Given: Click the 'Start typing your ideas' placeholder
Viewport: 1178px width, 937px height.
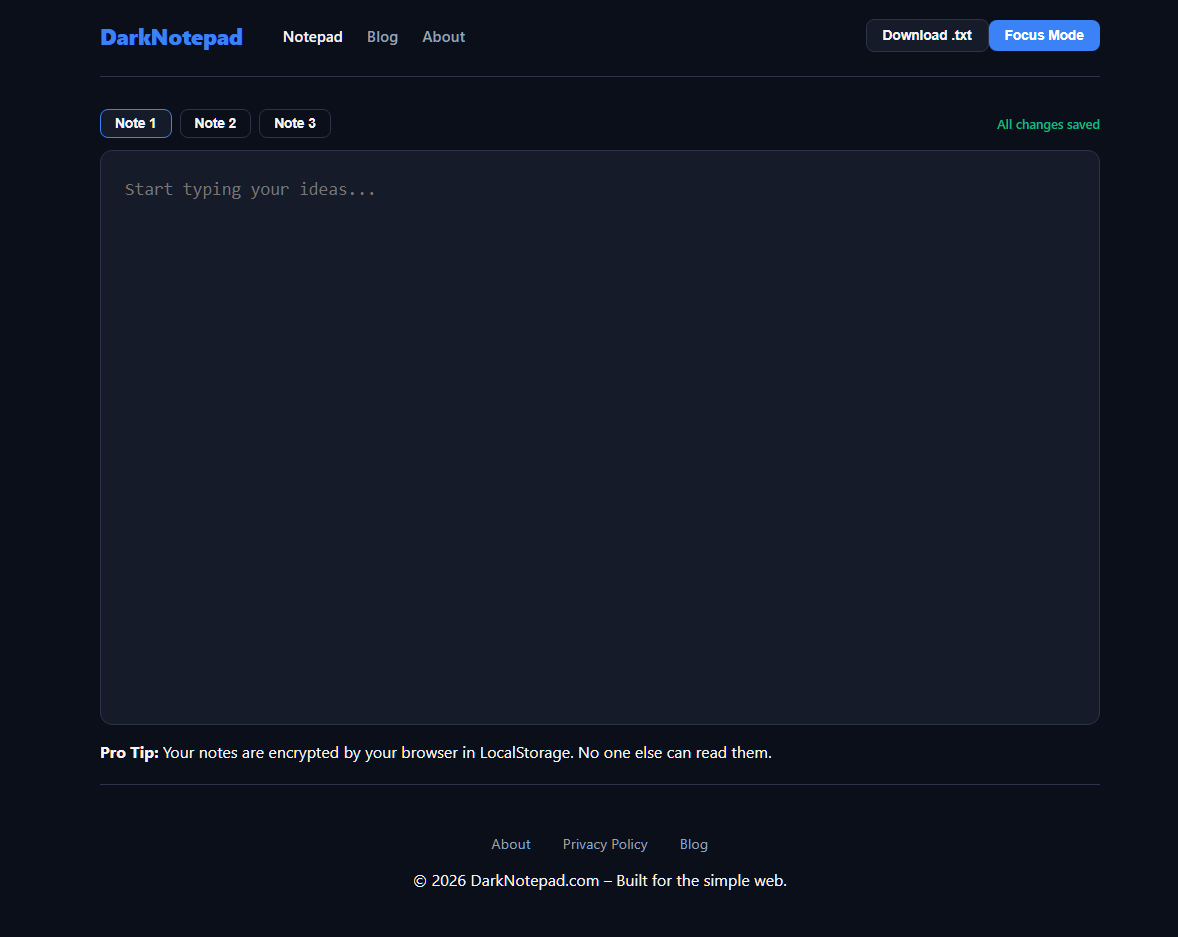Looking at the screenshot, I should coord(250,189).
